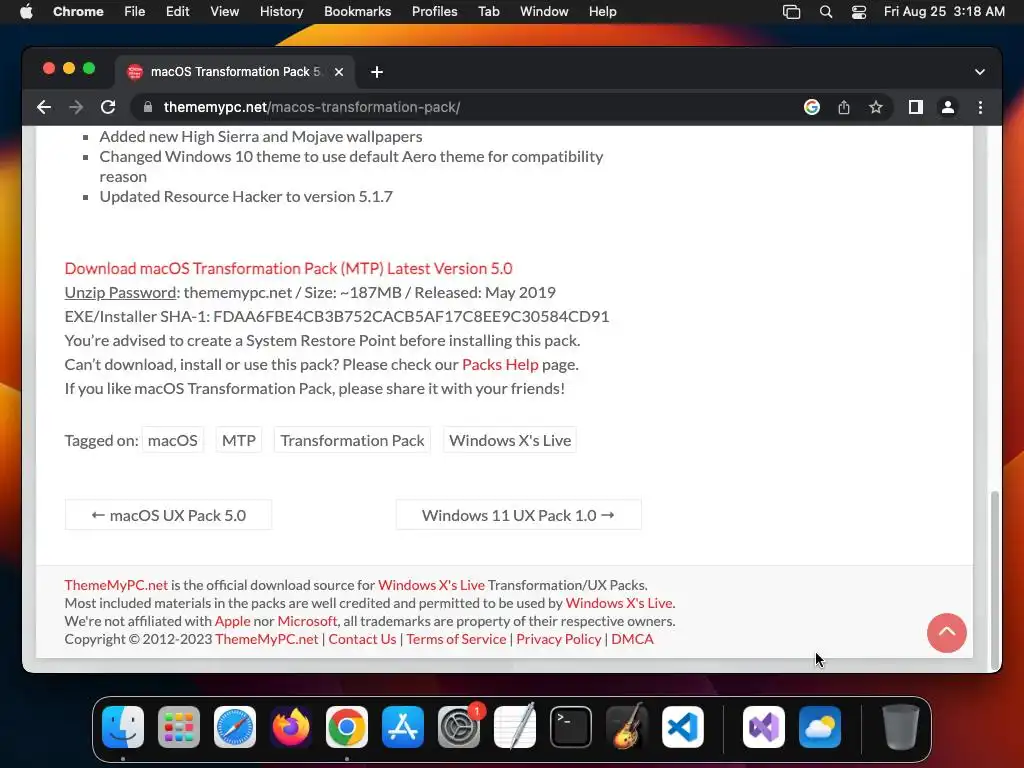1024x768 pixels.
Task: Open the Window menu
Action: [544, 12]
